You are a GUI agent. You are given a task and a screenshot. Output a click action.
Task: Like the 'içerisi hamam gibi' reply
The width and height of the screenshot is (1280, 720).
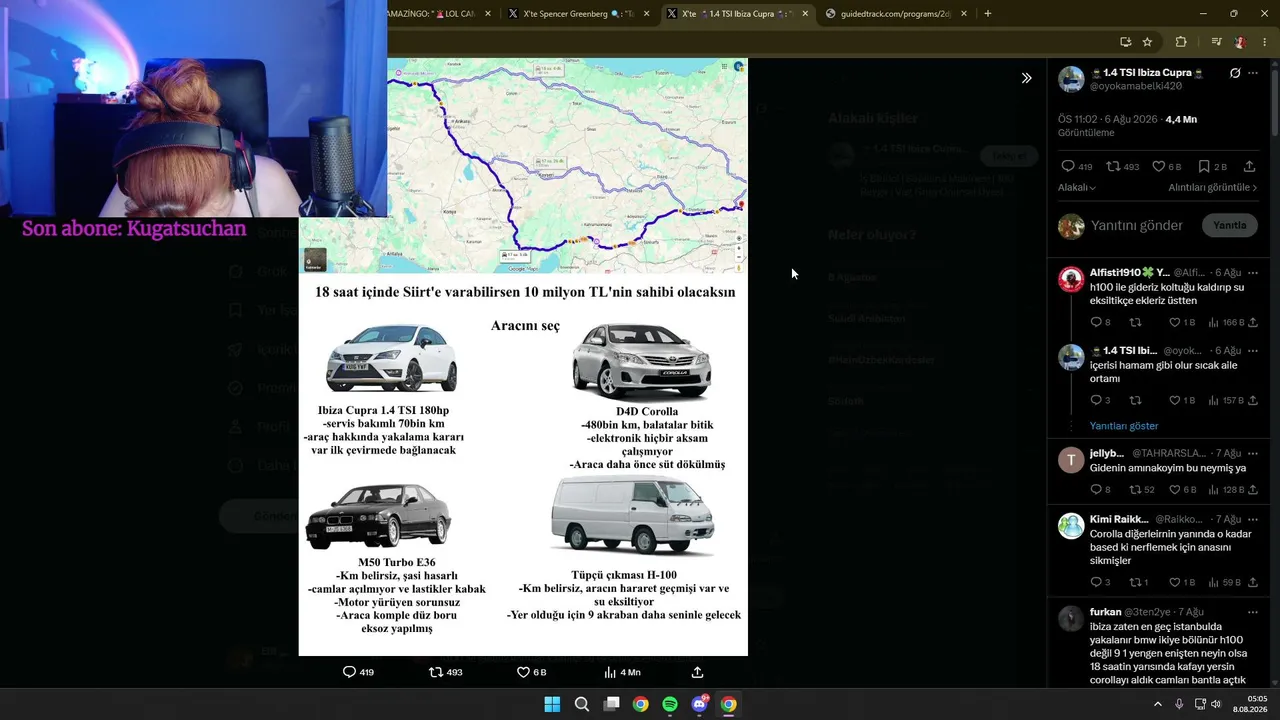1182,400
